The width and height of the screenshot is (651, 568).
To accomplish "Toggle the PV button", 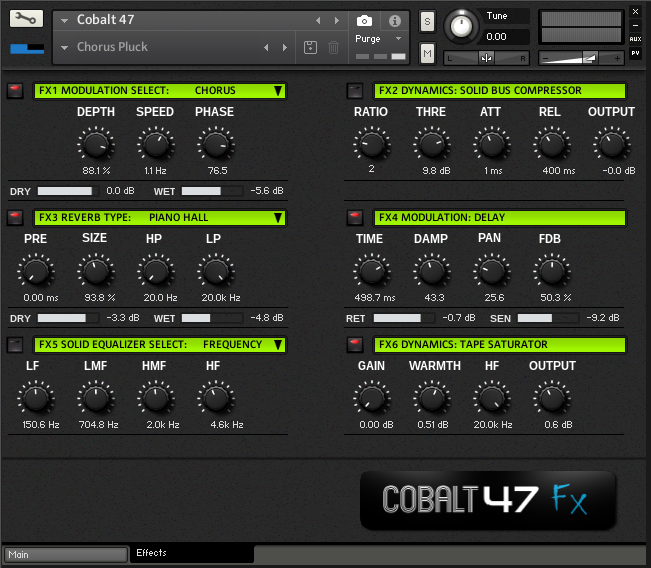I will [x=635, y=53].
